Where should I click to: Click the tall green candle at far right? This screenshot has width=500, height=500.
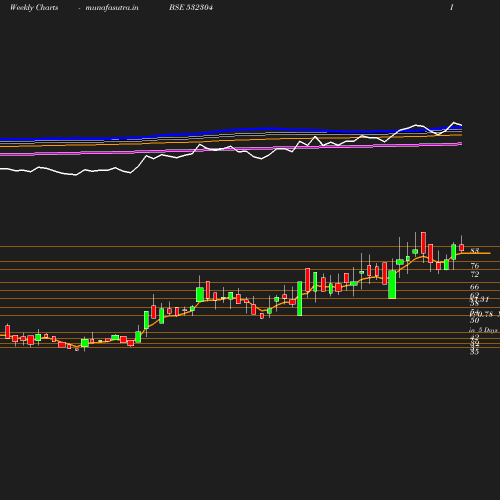(x=454, y=252)
